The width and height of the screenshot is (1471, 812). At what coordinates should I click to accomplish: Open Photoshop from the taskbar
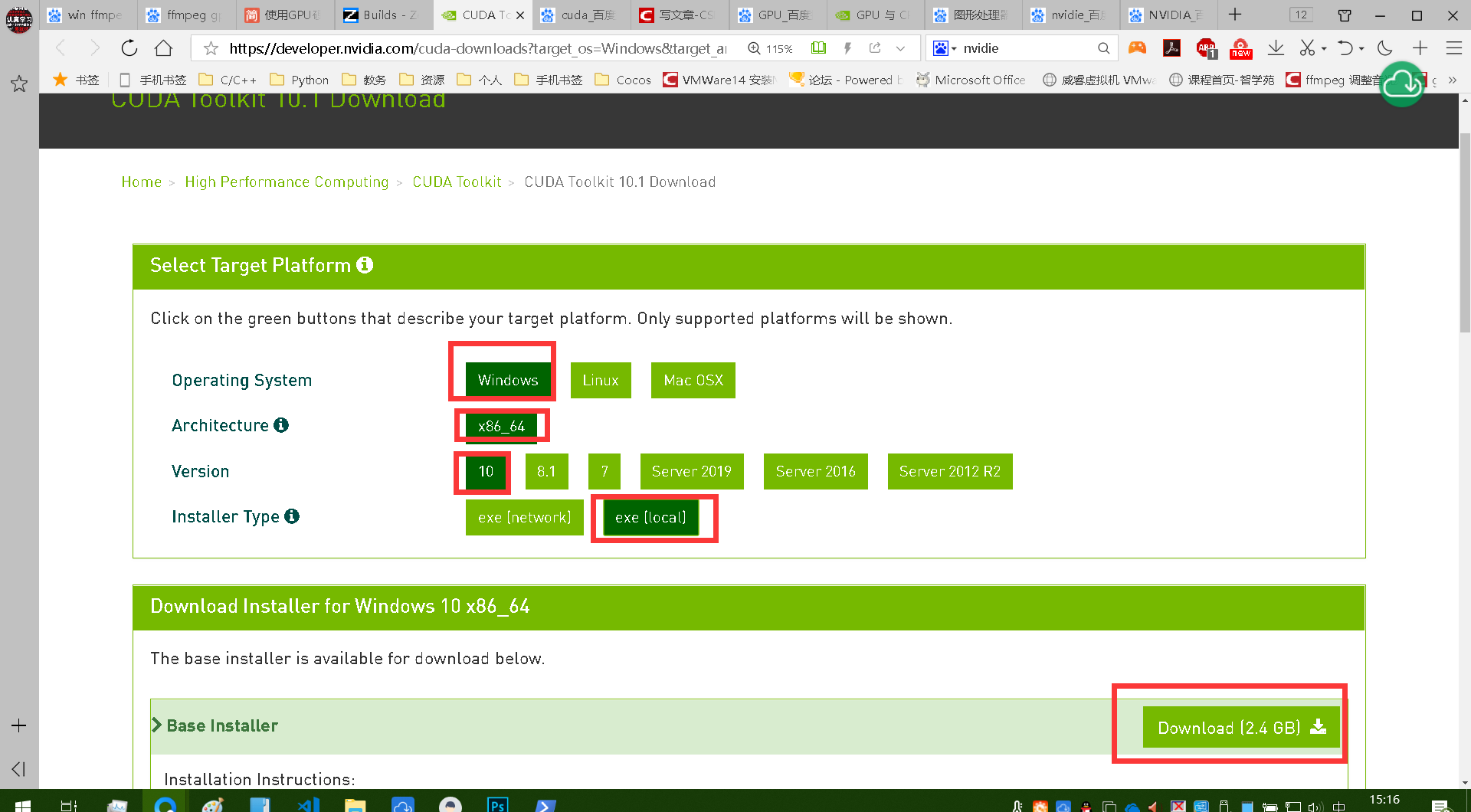[497, 804]
